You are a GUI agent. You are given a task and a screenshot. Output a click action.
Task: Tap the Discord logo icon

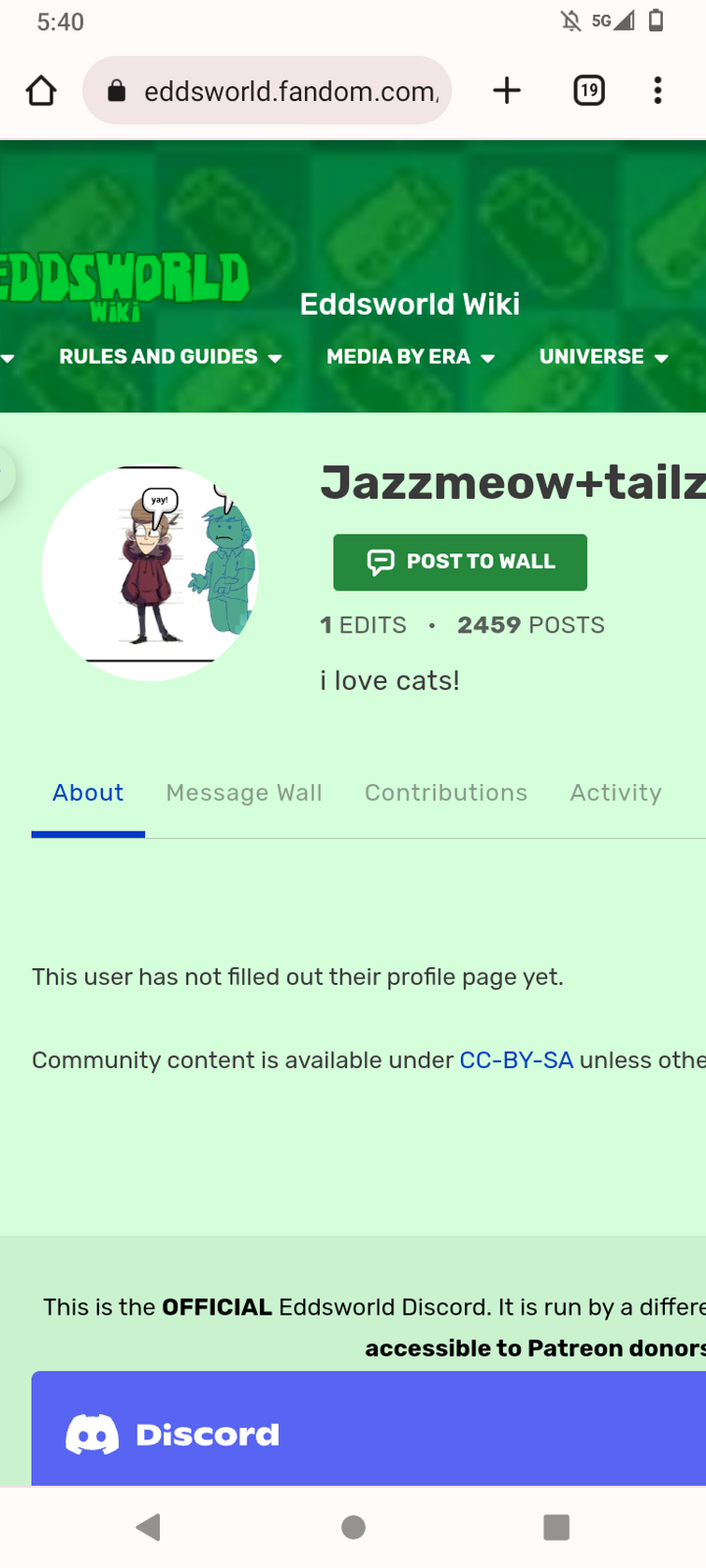click(x=92, y=1434)
